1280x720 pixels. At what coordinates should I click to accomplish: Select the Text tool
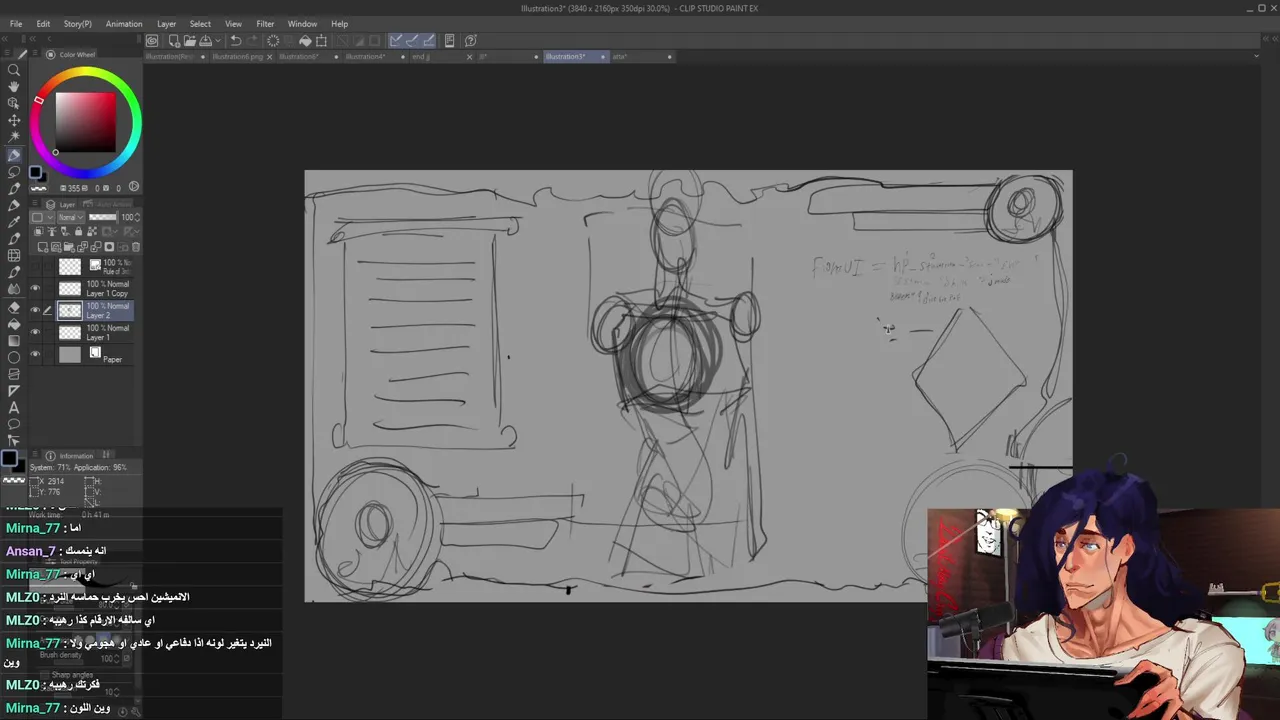14,407
